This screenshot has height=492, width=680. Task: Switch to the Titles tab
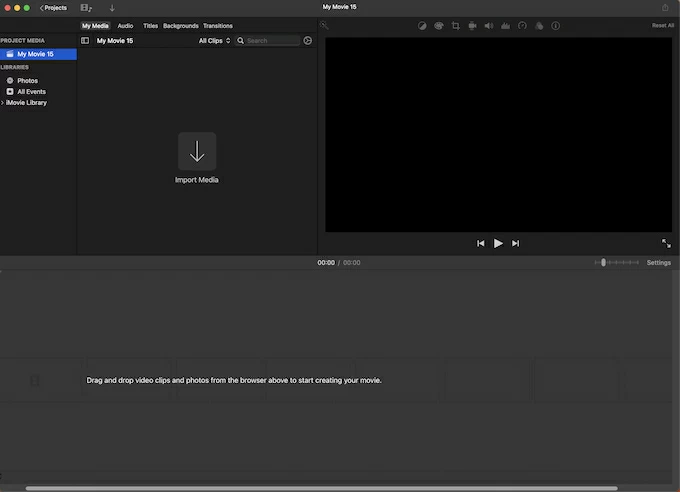click(x=150, y=26)
